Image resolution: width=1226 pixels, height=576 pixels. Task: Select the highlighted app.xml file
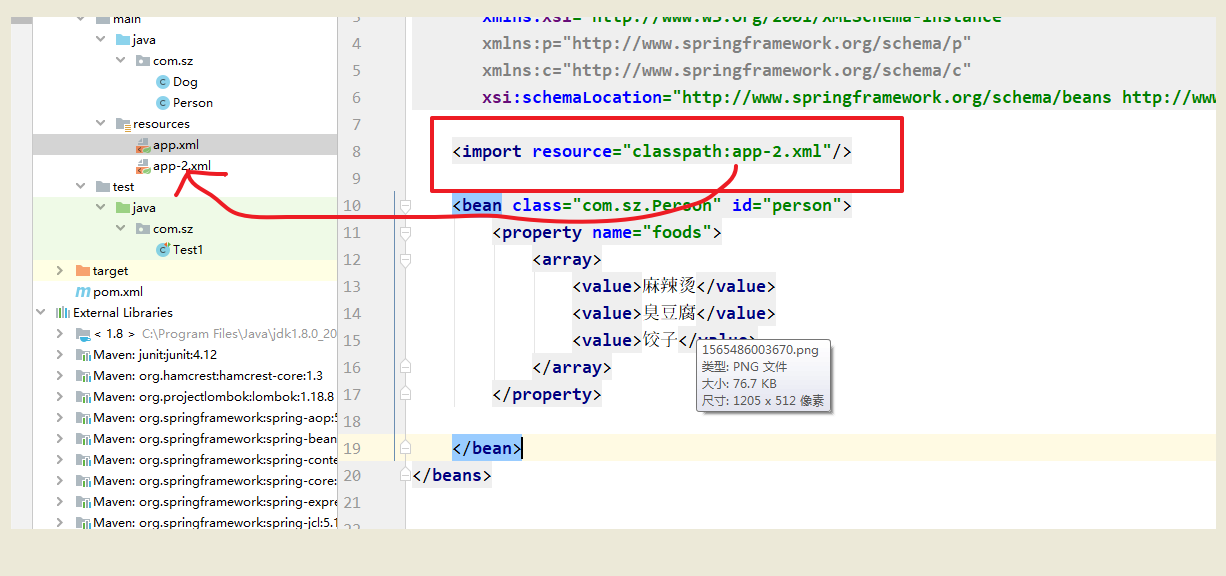tap(176, 145)
